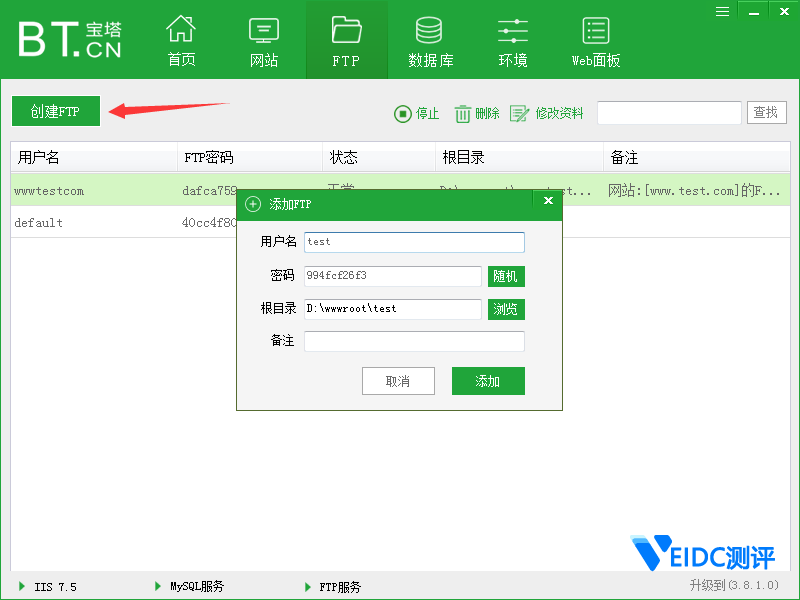This screenshot has width=800, height=600.
Task: Click 取消 to cancel adding FTP
Action: coord(398,381)
